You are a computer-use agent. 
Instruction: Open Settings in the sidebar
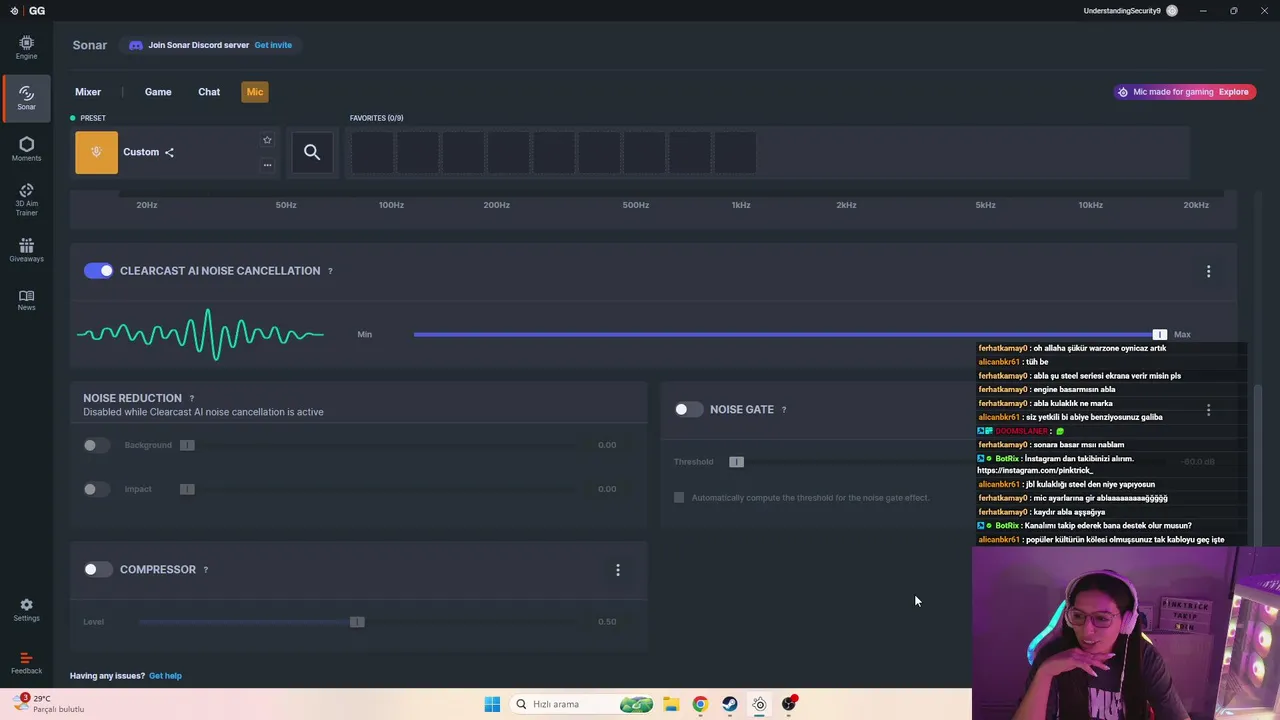[26, 610]
